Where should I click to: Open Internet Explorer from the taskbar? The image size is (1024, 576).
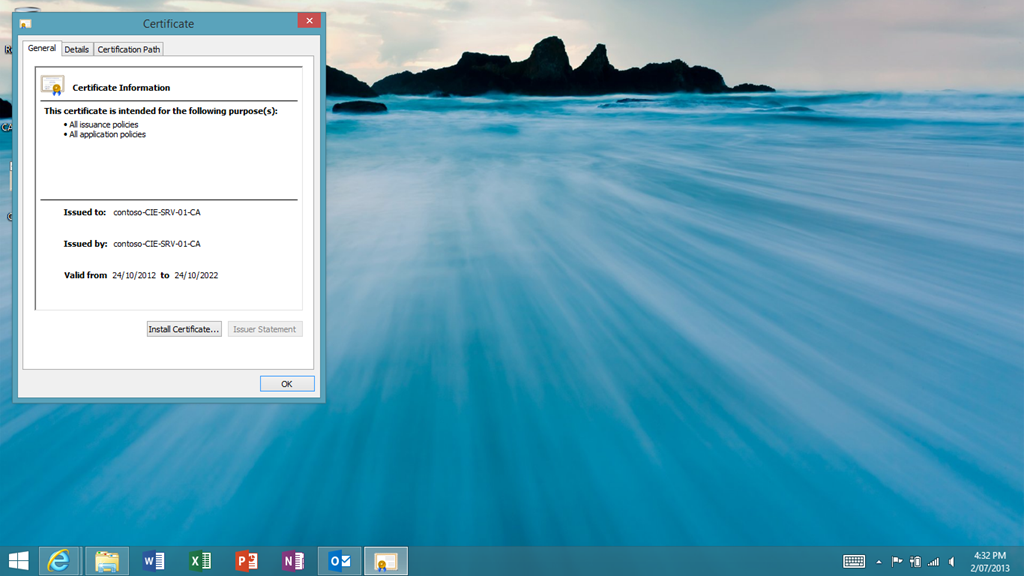60,561
